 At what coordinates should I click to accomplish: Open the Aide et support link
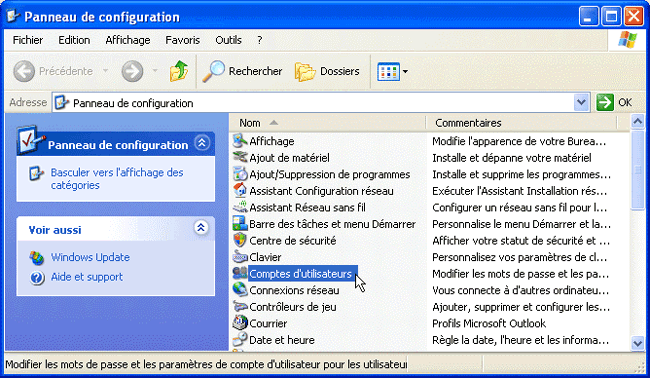(87, 277)
